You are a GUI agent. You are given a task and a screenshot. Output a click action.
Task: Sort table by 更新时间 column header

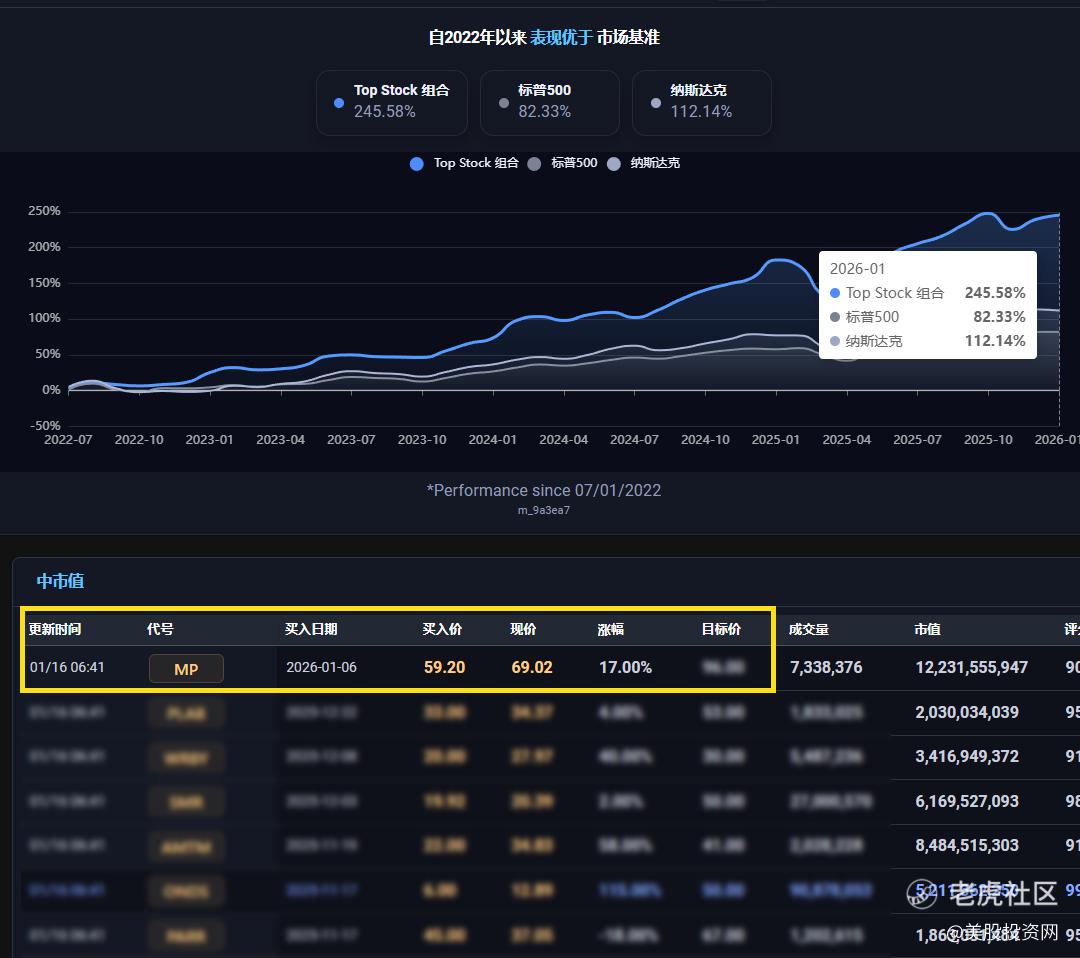click(x=55, y=629)
